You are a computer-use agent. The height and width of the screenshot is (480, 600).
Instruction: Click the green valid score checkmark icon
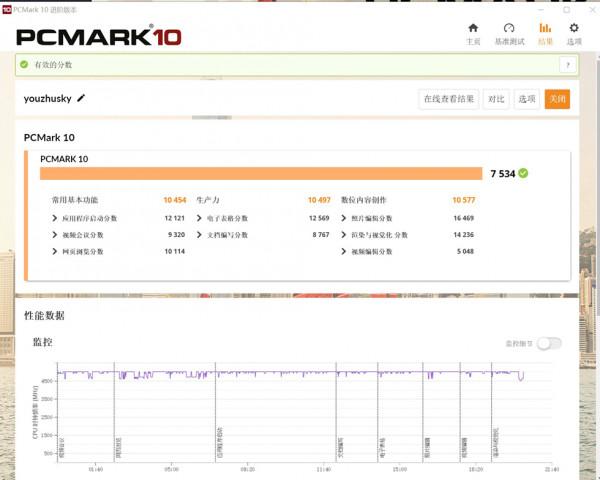pos(24,64)
